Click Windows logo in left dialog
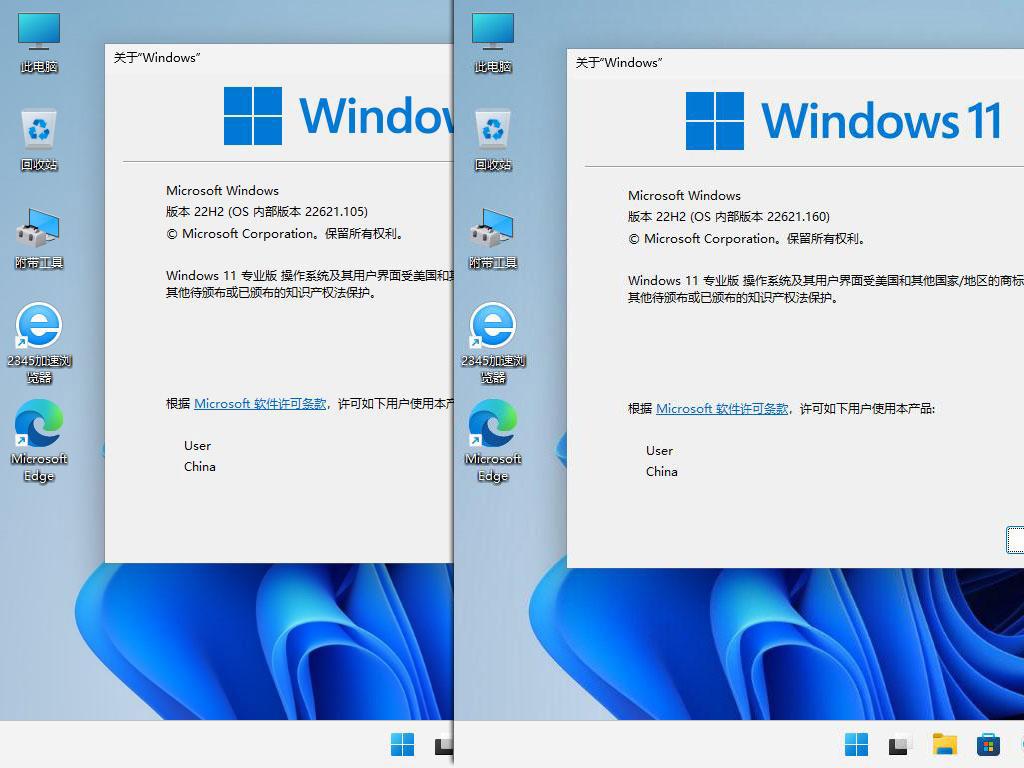 [x=338, y=116]
